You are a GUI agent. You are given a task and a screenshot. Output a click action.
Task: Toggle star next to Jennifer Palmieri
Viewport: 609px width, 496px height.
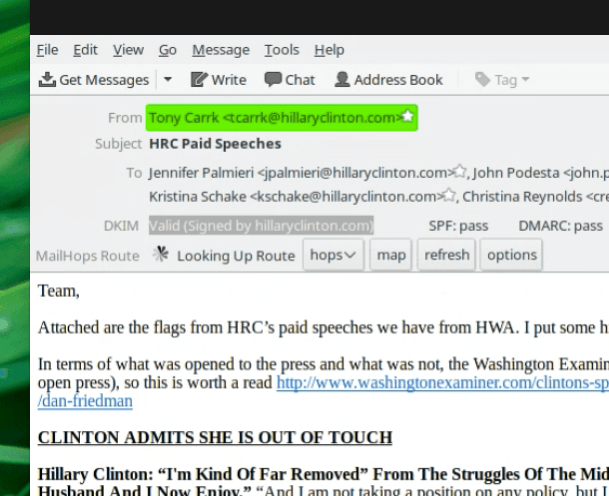click(x=460, y=171)
